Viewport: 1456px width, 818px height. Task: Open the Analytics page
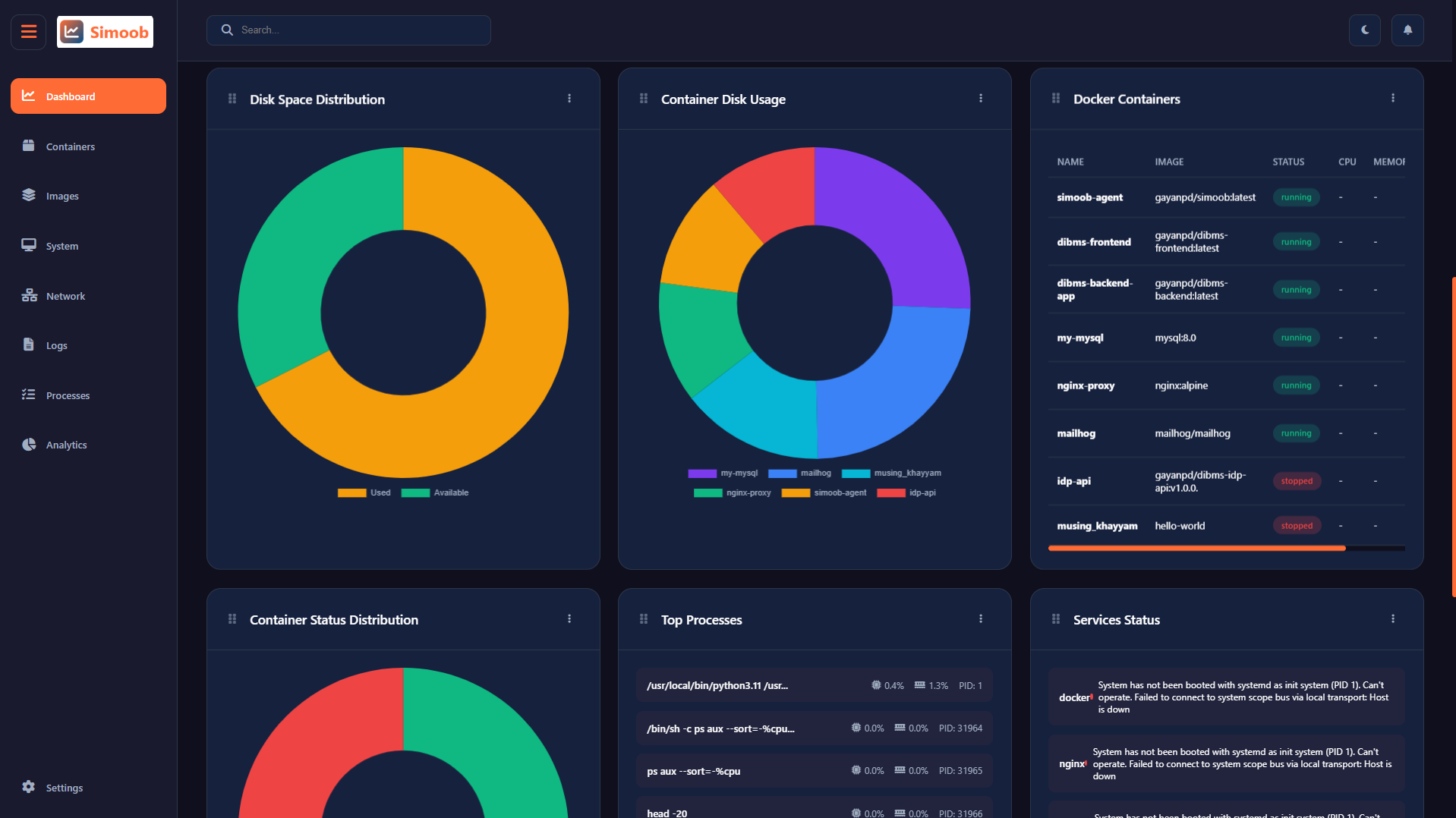(66, 445)
